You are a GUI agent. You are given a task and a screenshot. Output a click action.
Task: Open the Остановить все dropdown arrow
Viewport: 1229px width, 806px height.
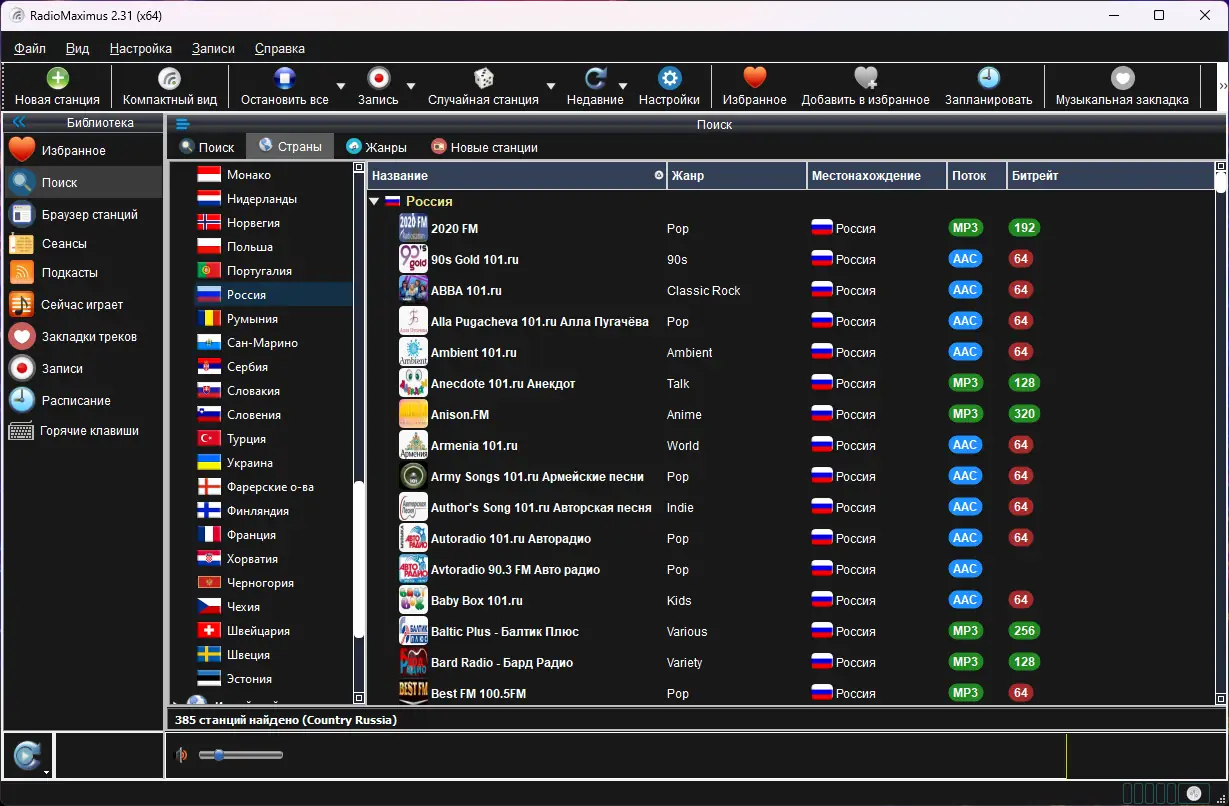coord(341,86)
